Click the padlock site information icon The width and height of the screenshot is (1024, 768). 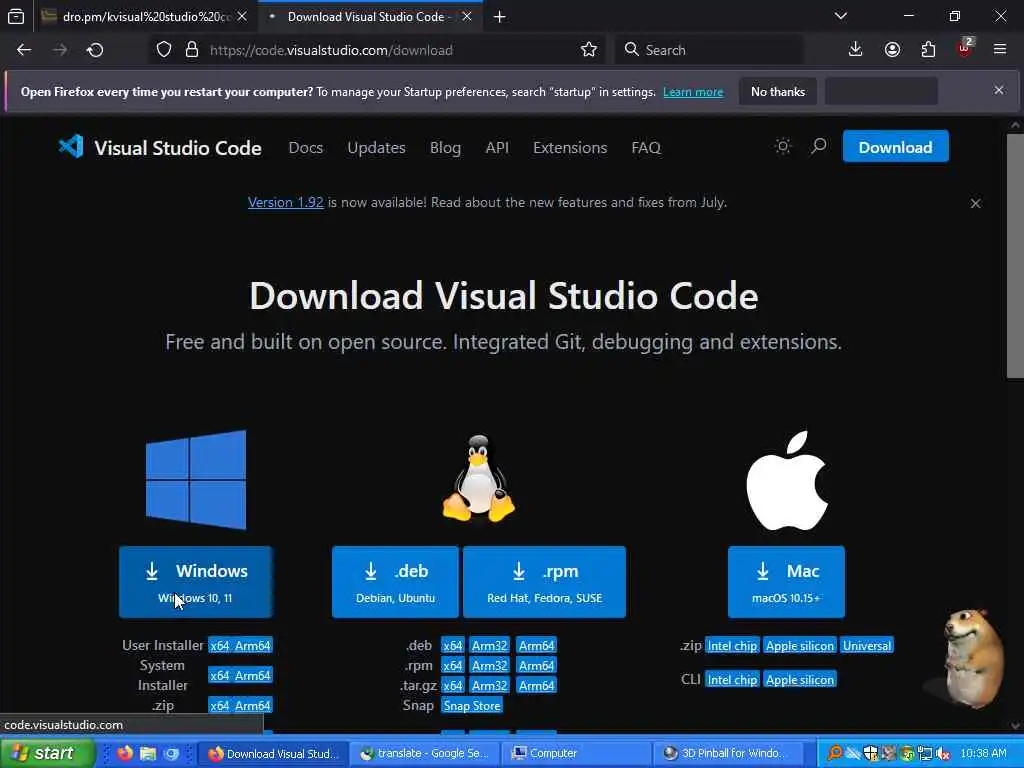tap(191, 50)
